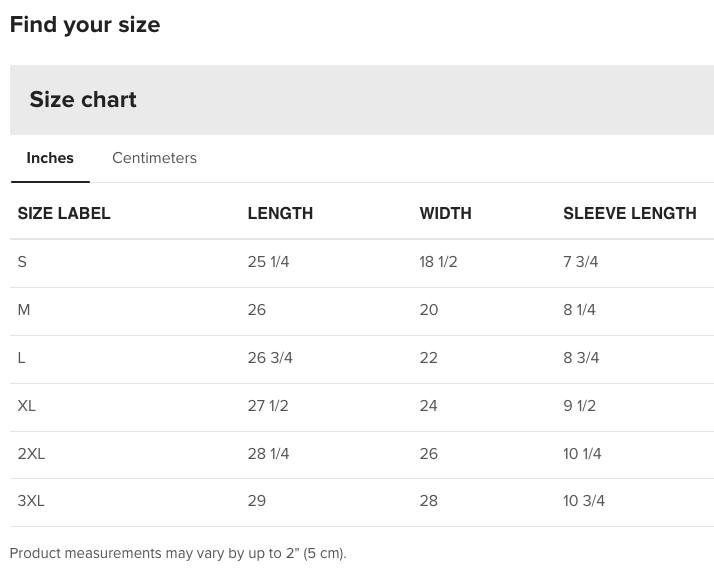Click the product measurements disclaimer text
Screen dimensions: 714x583
(178, 553)
